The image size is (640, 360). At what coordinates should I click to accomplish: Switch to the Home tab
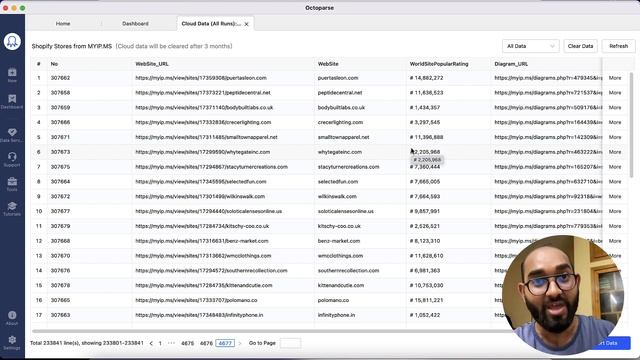[x=63, y=24]
